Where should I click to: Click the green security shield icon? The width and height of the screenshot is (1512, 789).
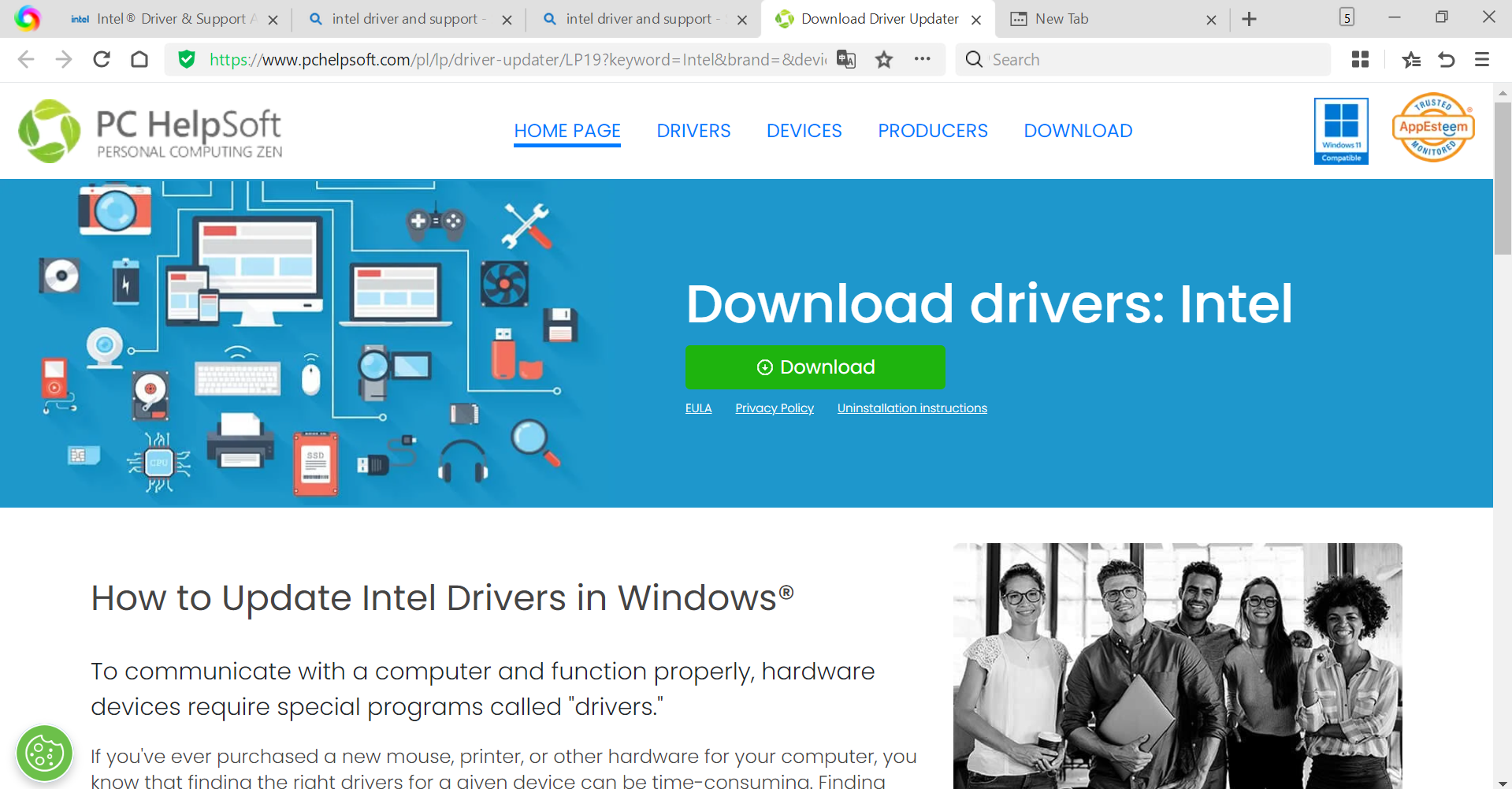tap(187, 59)
